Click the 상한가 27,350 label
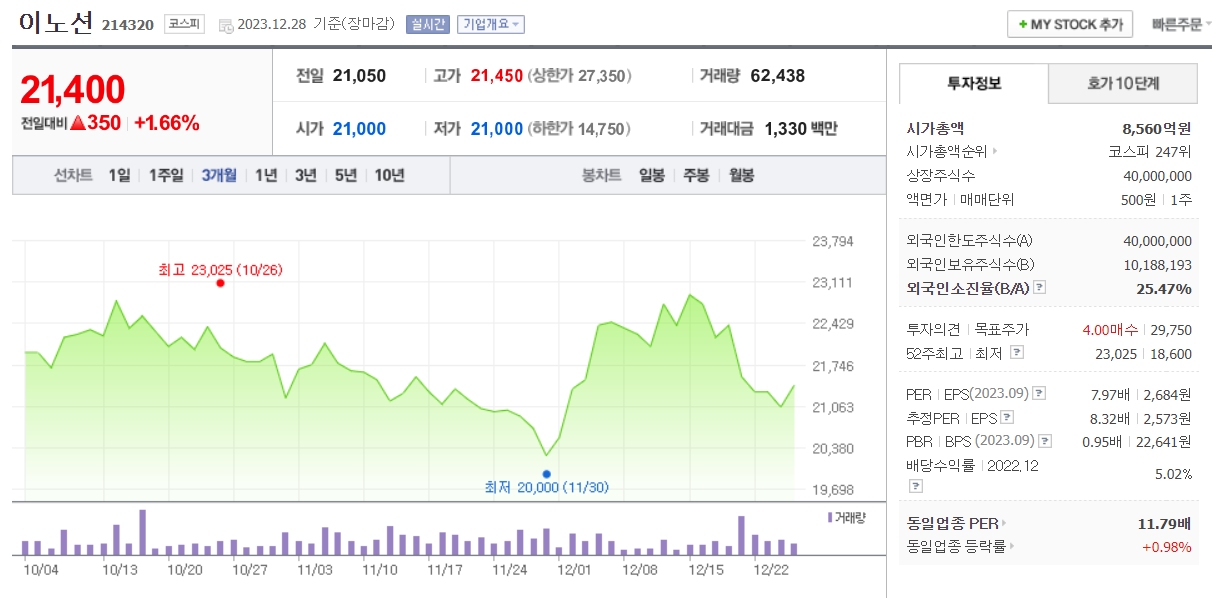 (x=579, y=76)
